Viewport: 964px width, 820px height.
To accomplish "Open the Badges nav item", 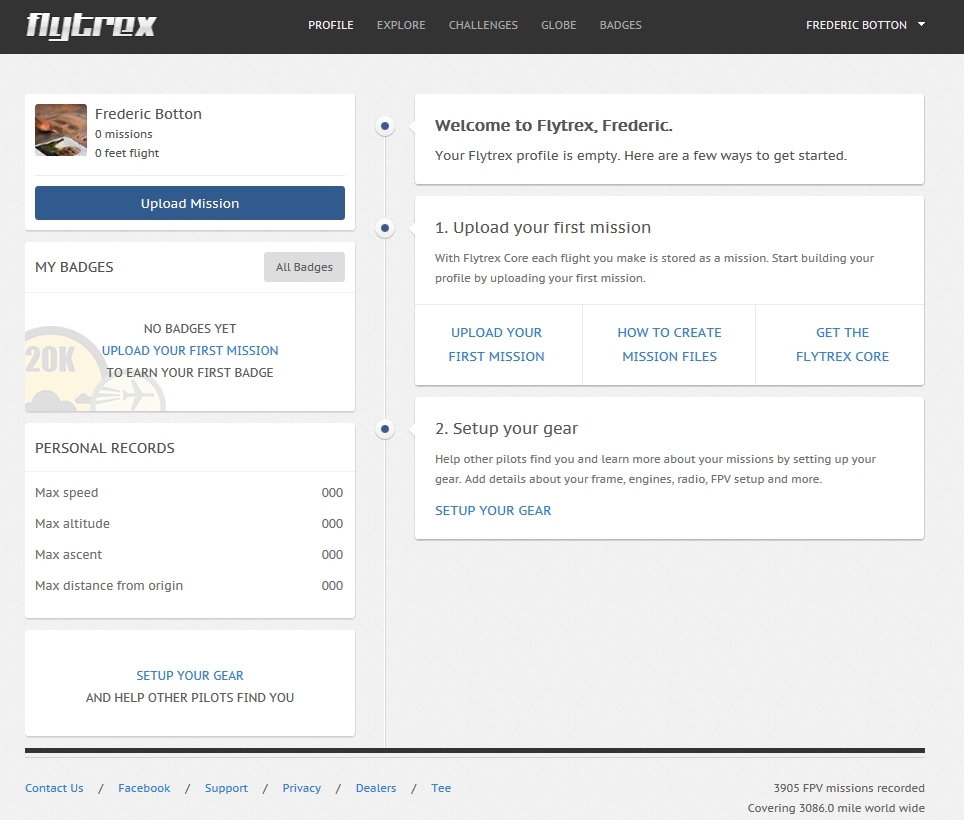I will point(620,25).
